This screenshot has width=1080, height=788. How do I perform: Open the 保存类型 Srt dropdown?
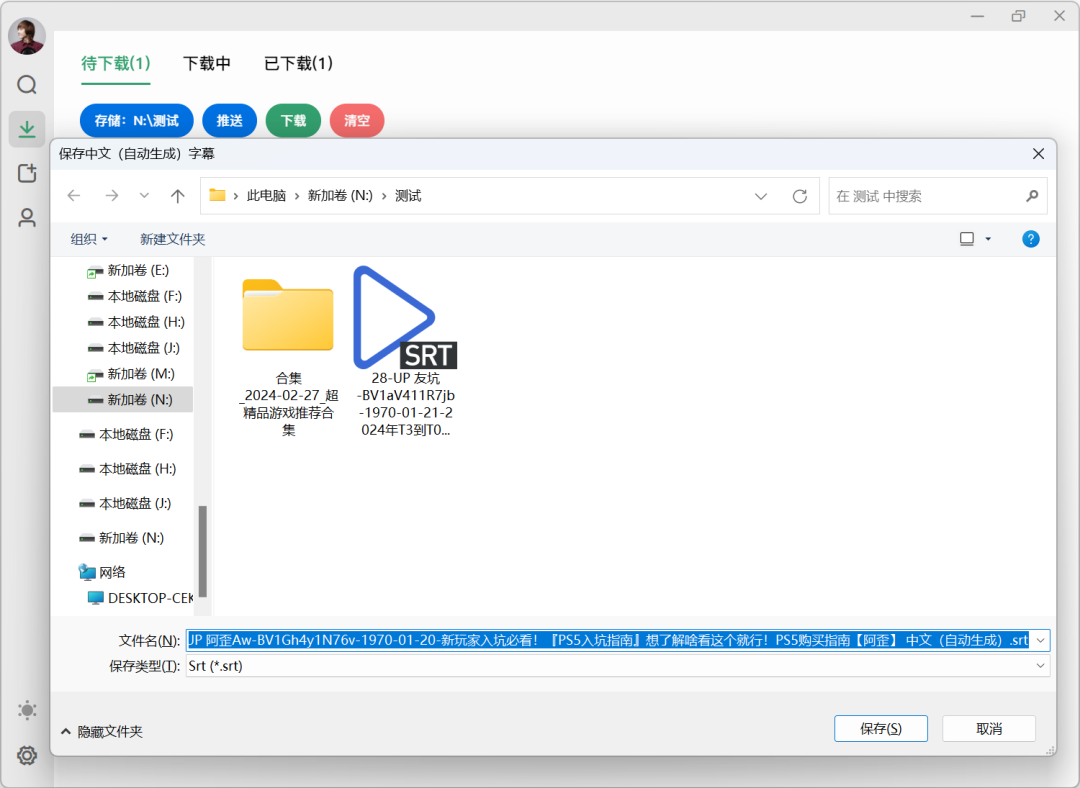618,666
